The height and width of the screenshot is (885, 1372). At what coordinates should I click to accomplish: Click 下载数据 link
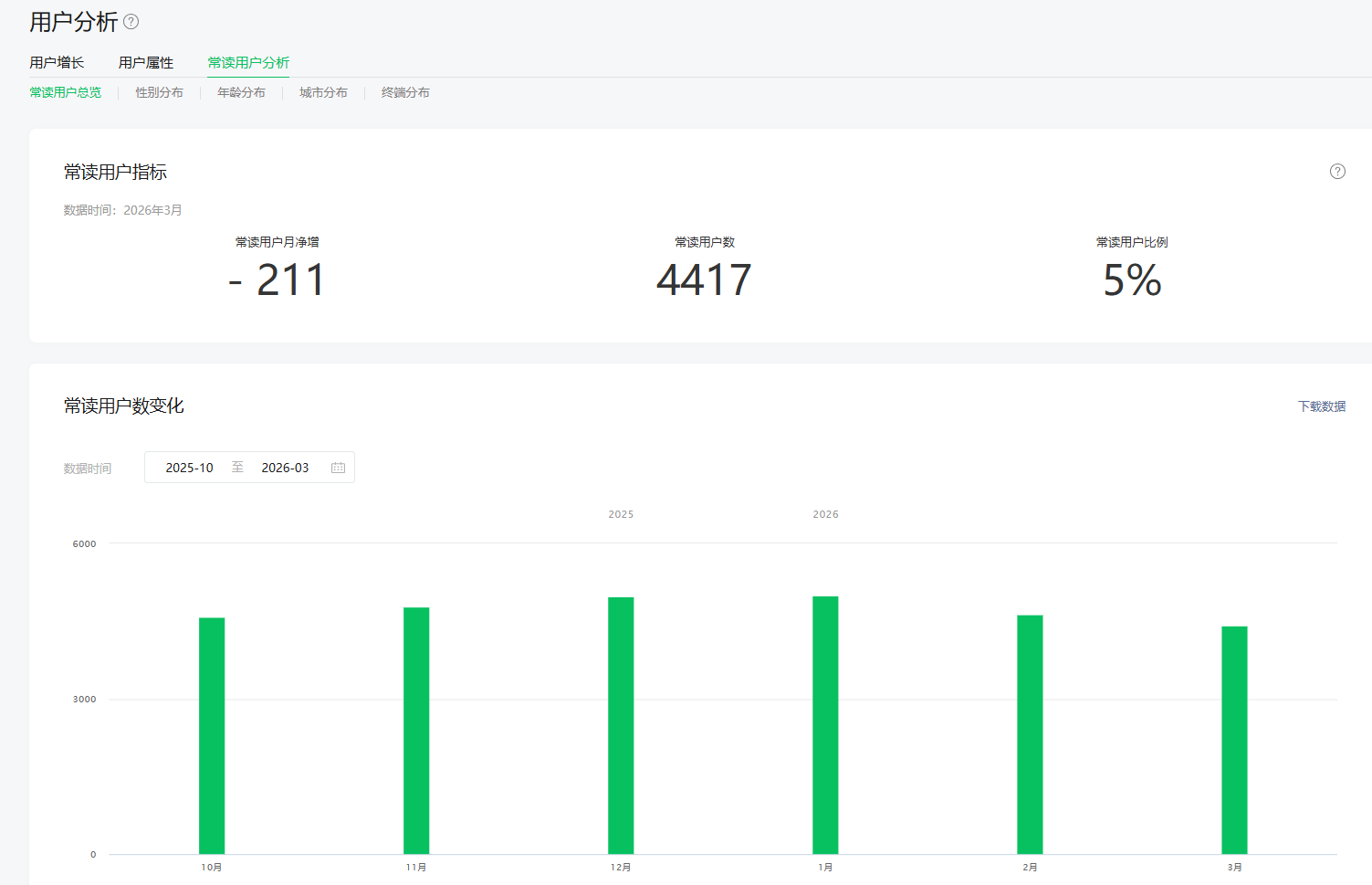(x=1322, y=406)
